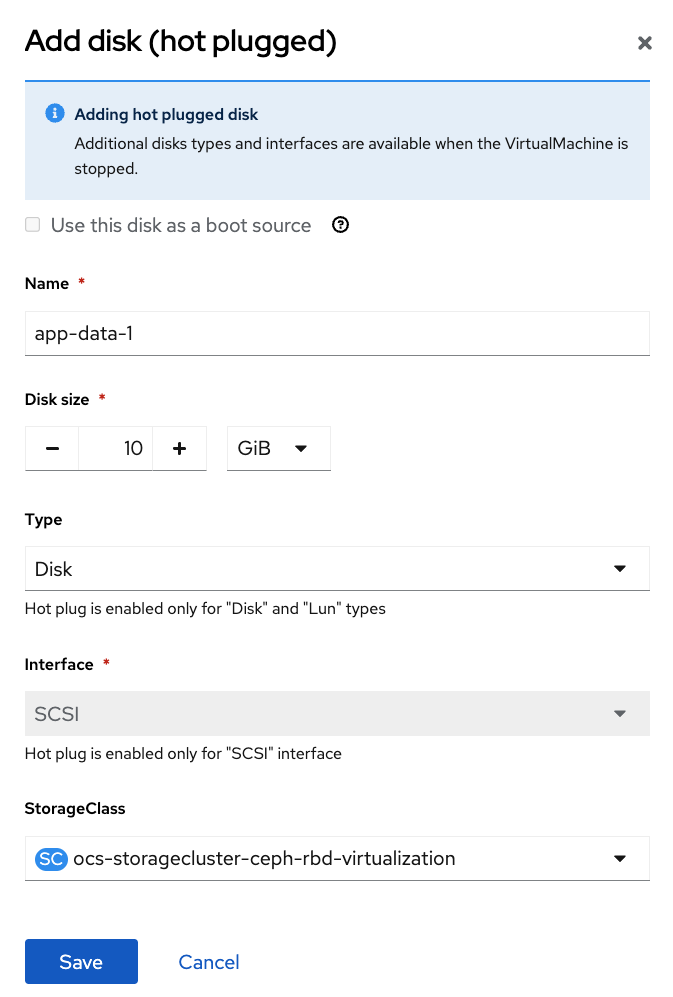Expand the Type dropdown showing Disk

337,569
